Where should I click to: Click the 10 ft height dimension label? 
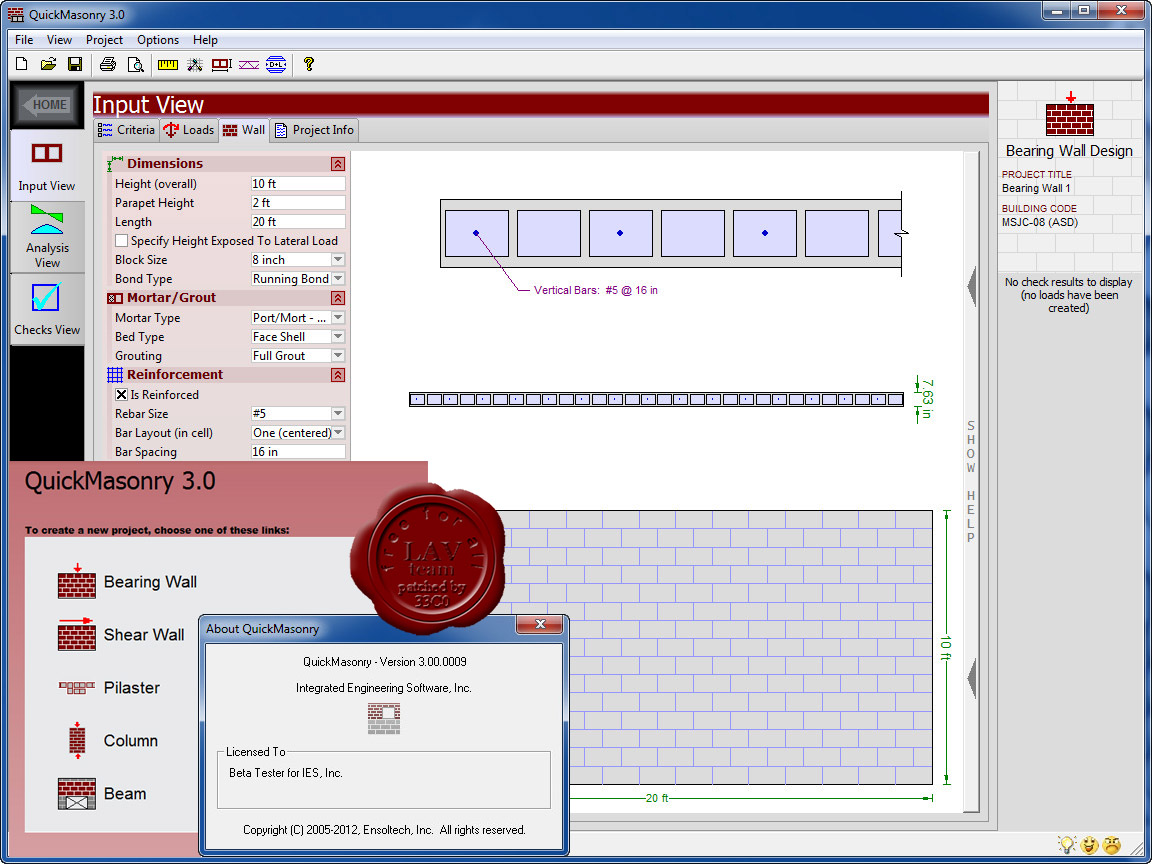pyautogui.click(x=946, y=648)
